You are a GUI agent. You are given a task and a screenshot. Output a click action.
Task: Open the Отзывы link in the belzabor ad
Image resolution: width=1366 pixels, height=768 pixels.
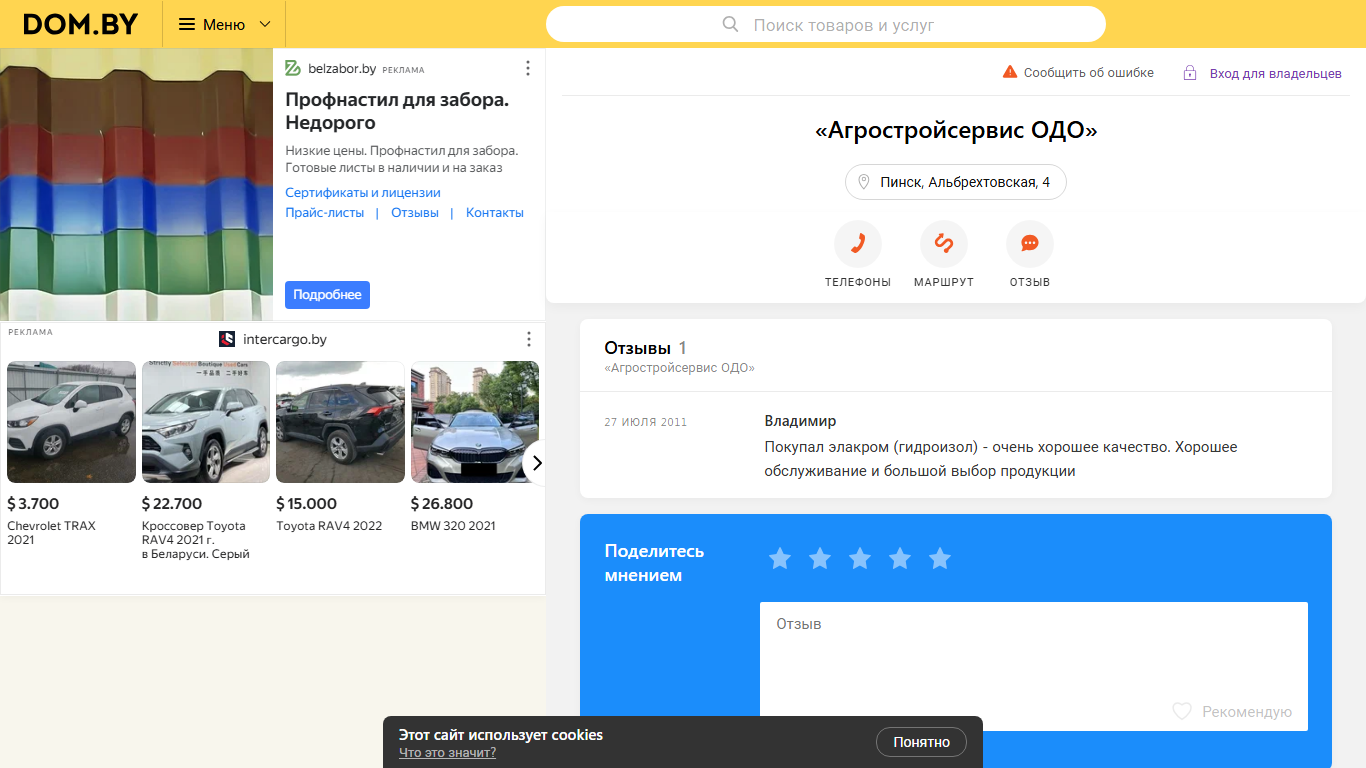coord(415,212)
